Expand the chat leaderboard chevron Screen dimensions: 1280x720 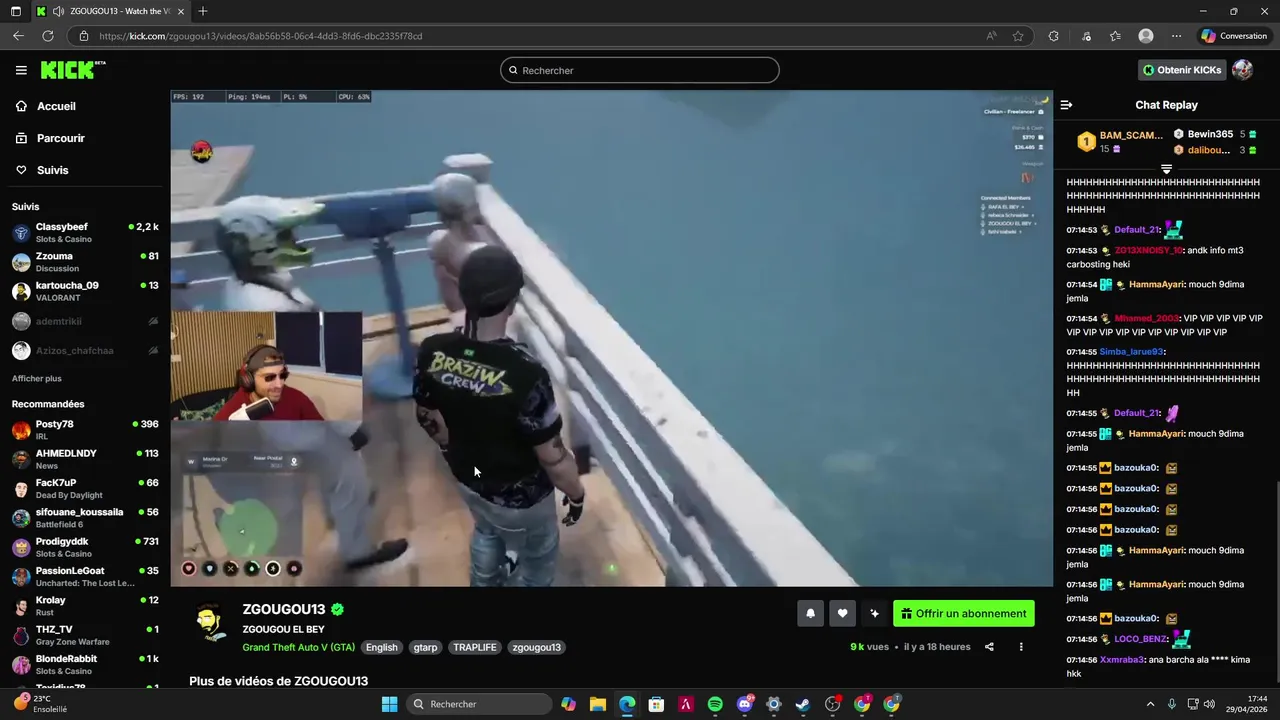click(x=1166, y=169)
